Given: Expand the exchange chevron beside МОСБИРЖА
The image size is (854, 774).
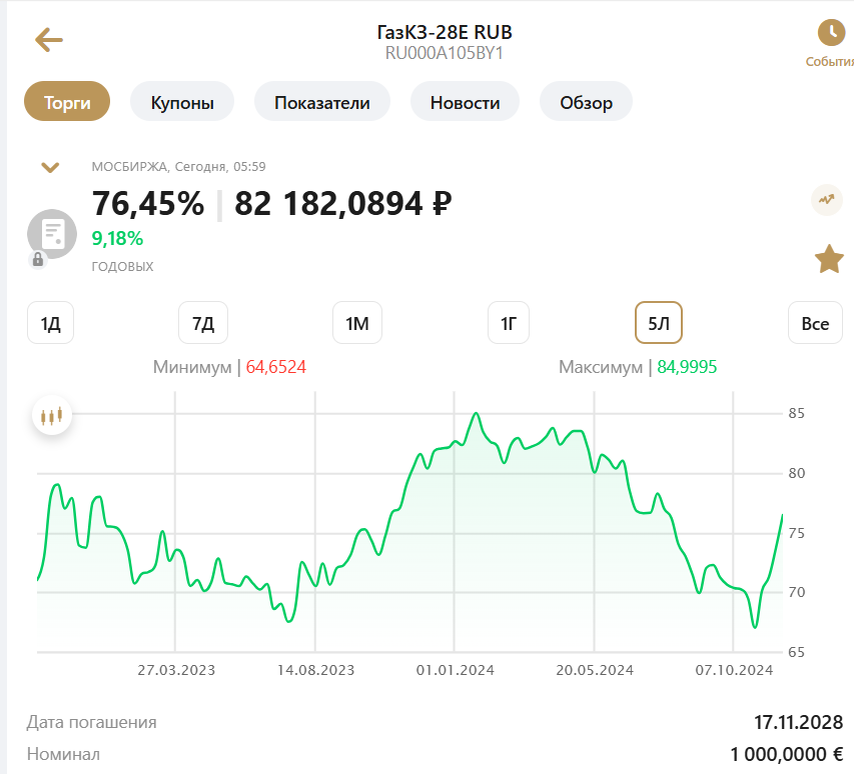Looking at the screenshot, I should [50, 167].
